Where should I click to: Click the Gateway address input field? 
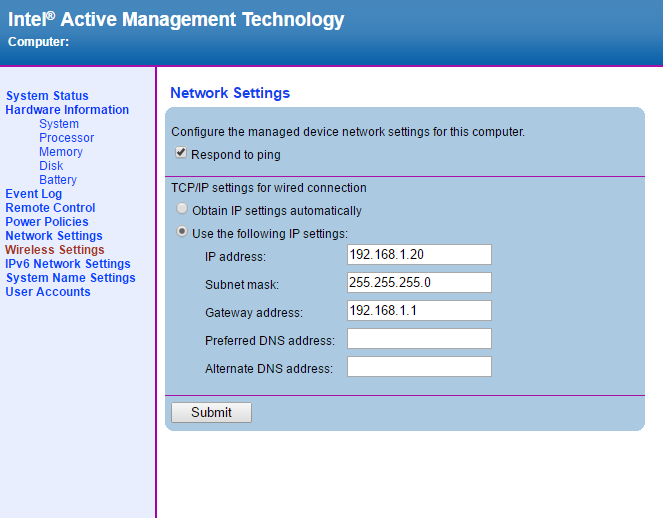(419, 311)
